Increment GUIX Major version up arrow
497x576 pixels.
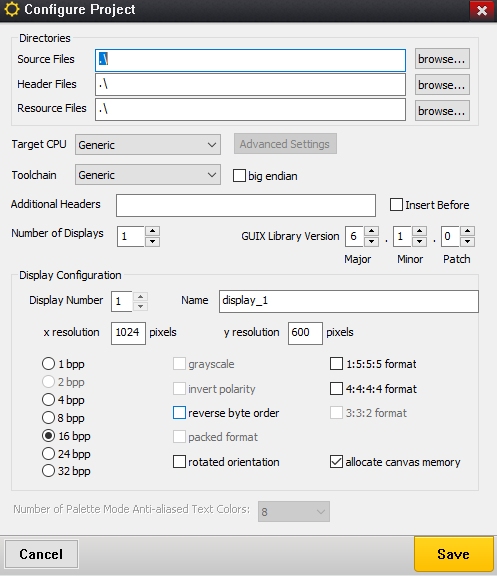[x=372, y=231]
